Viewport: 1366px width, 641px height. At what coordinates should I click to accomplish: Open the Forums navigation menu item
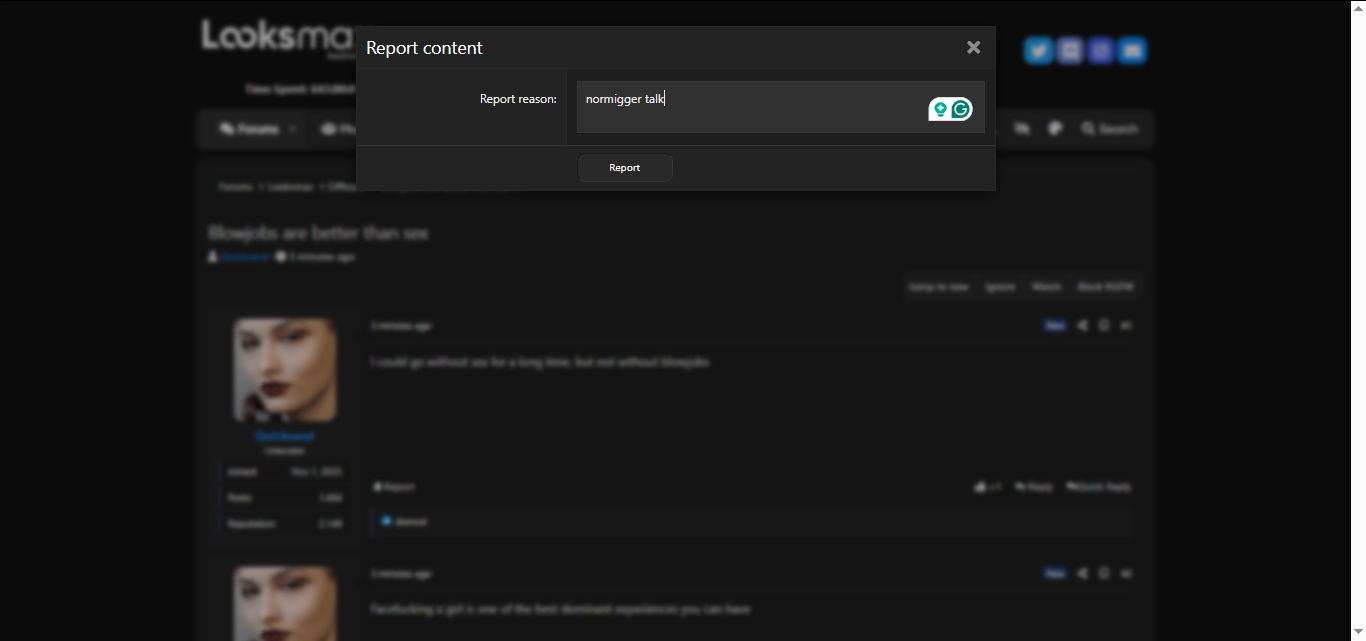250,129
